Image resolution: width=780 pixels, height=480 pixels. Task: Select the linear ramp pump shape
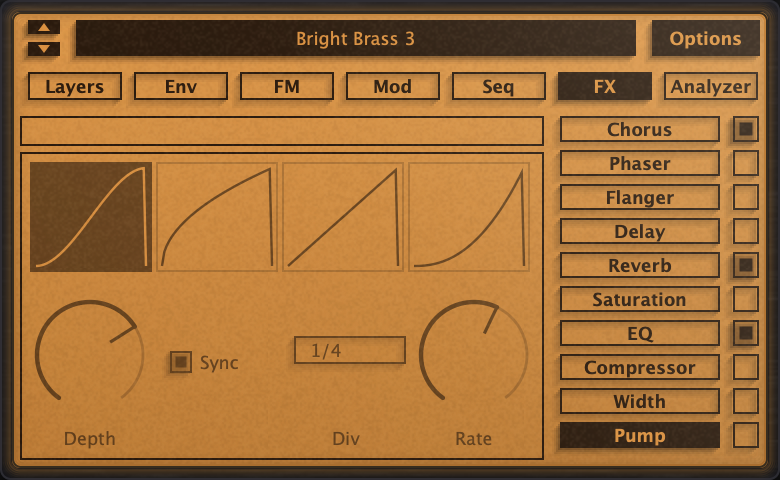(x=343, y=216)
